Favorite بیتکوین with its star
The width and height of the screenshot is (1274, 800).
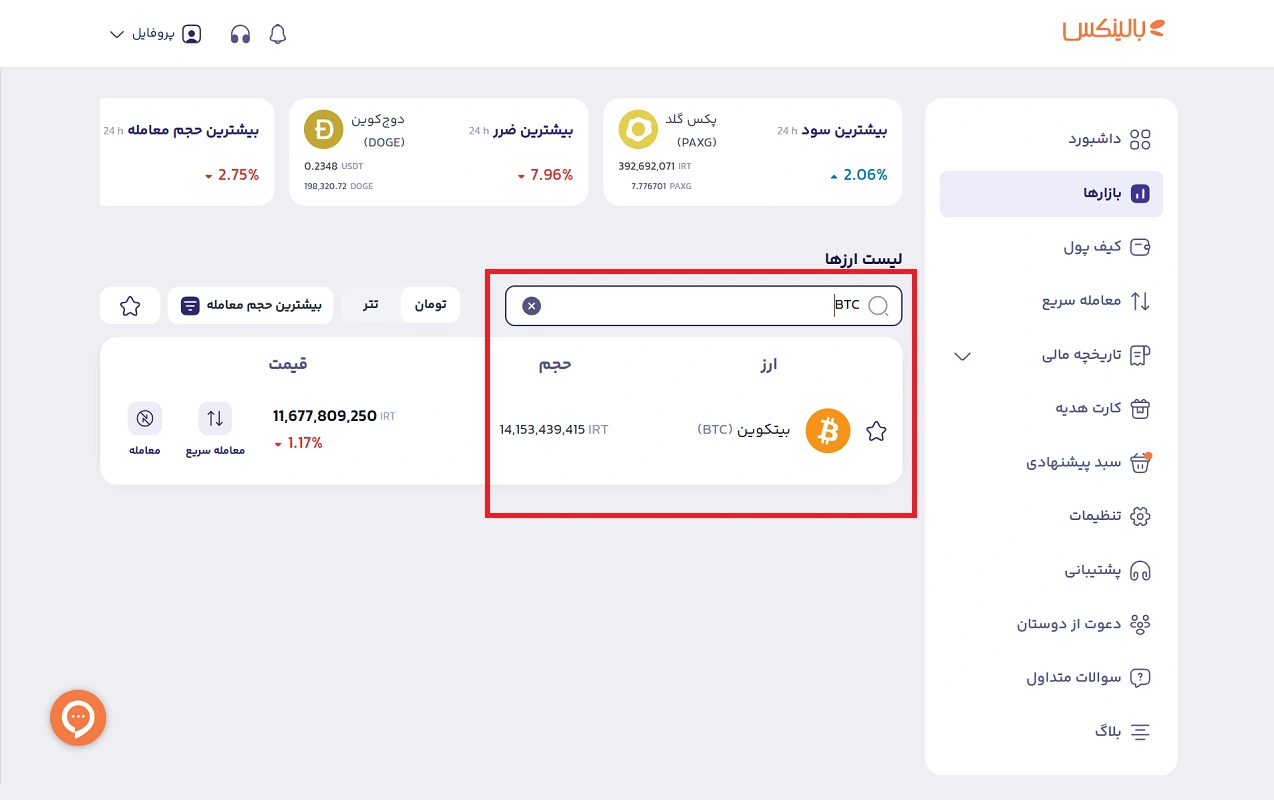point(876,431)
